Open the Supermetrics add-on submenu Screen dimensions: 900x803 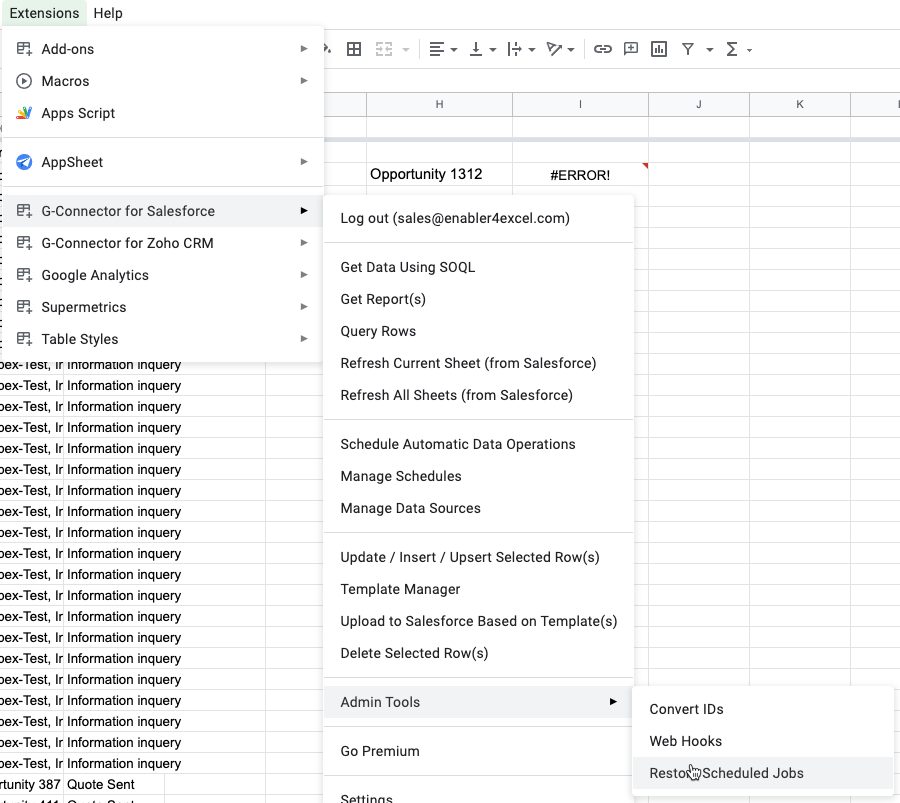[x=163, y=307]
